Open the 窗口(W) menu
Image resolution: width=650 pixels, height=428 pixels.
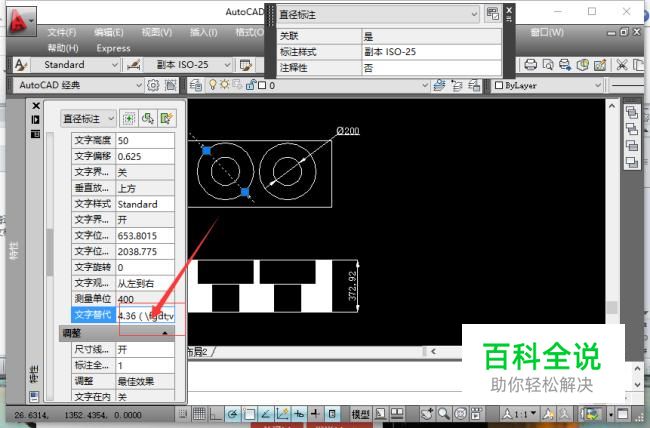point(547,32)
